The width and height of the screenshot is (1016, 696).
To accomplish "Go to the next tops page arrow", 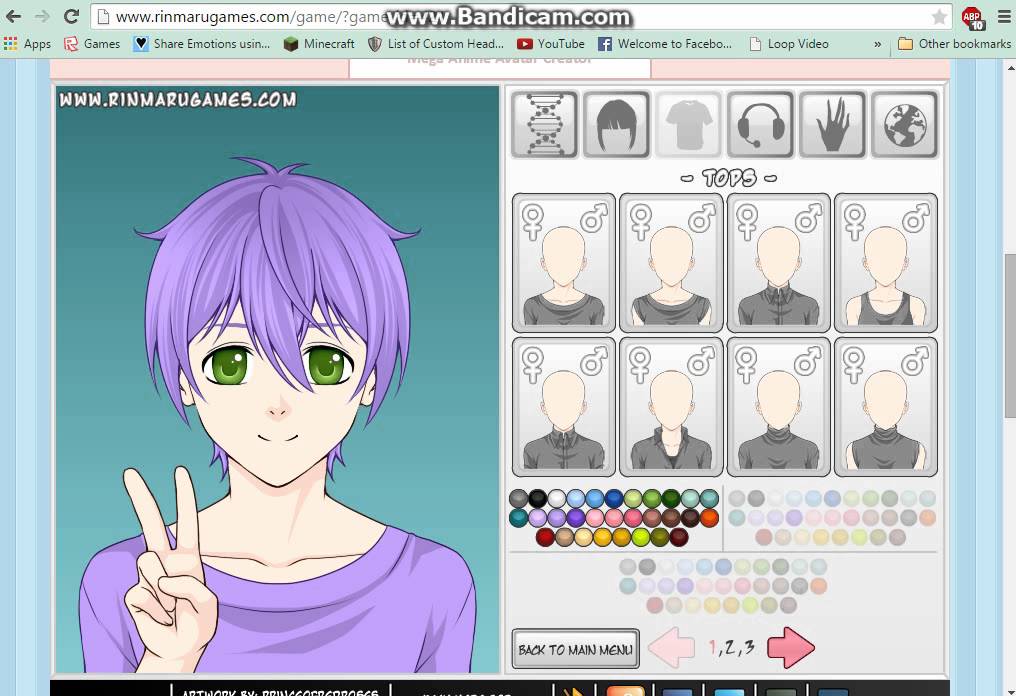I will click(791, 647).
